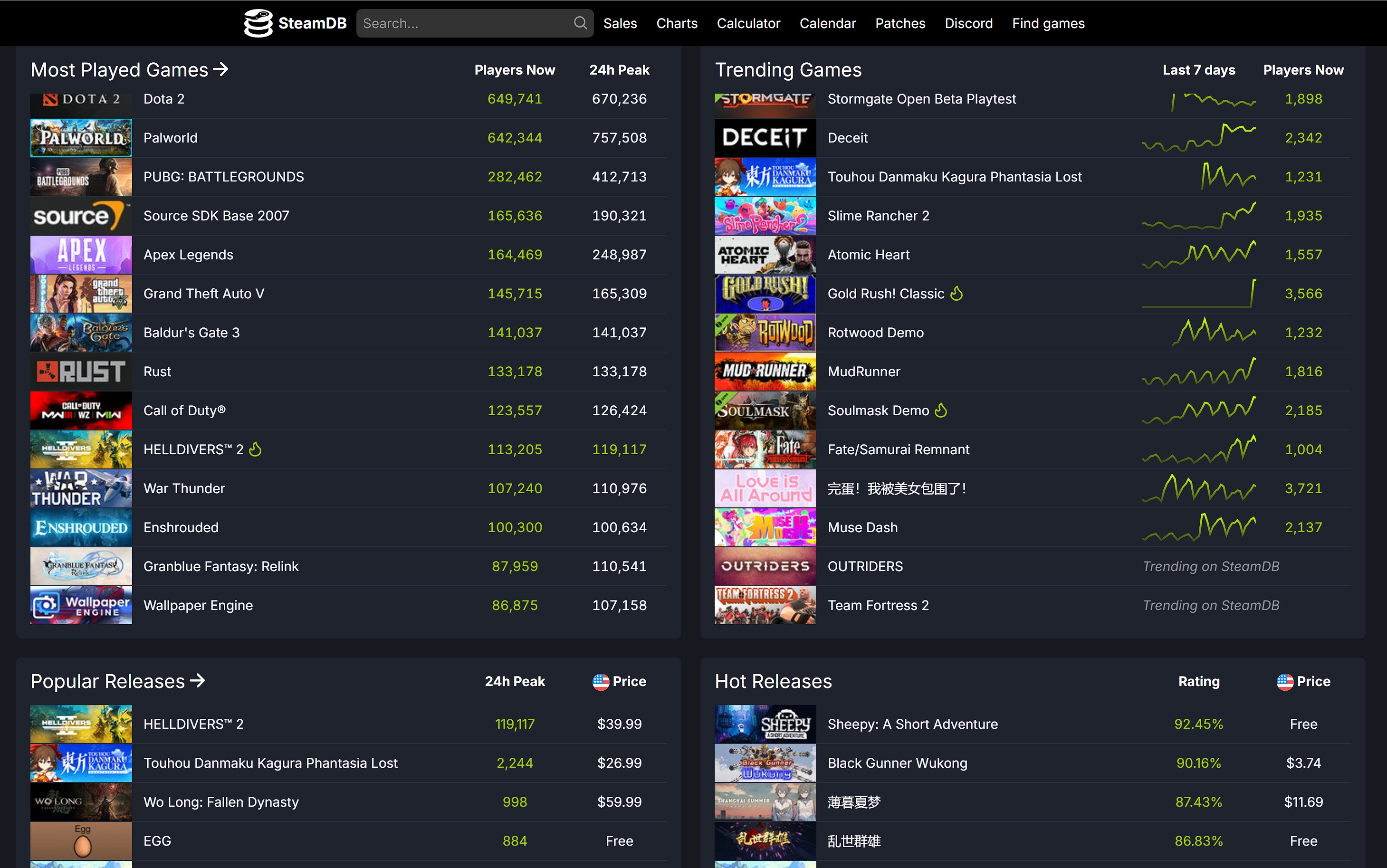Click the hot flame icon by Soulmask Demo

point(940,410)
